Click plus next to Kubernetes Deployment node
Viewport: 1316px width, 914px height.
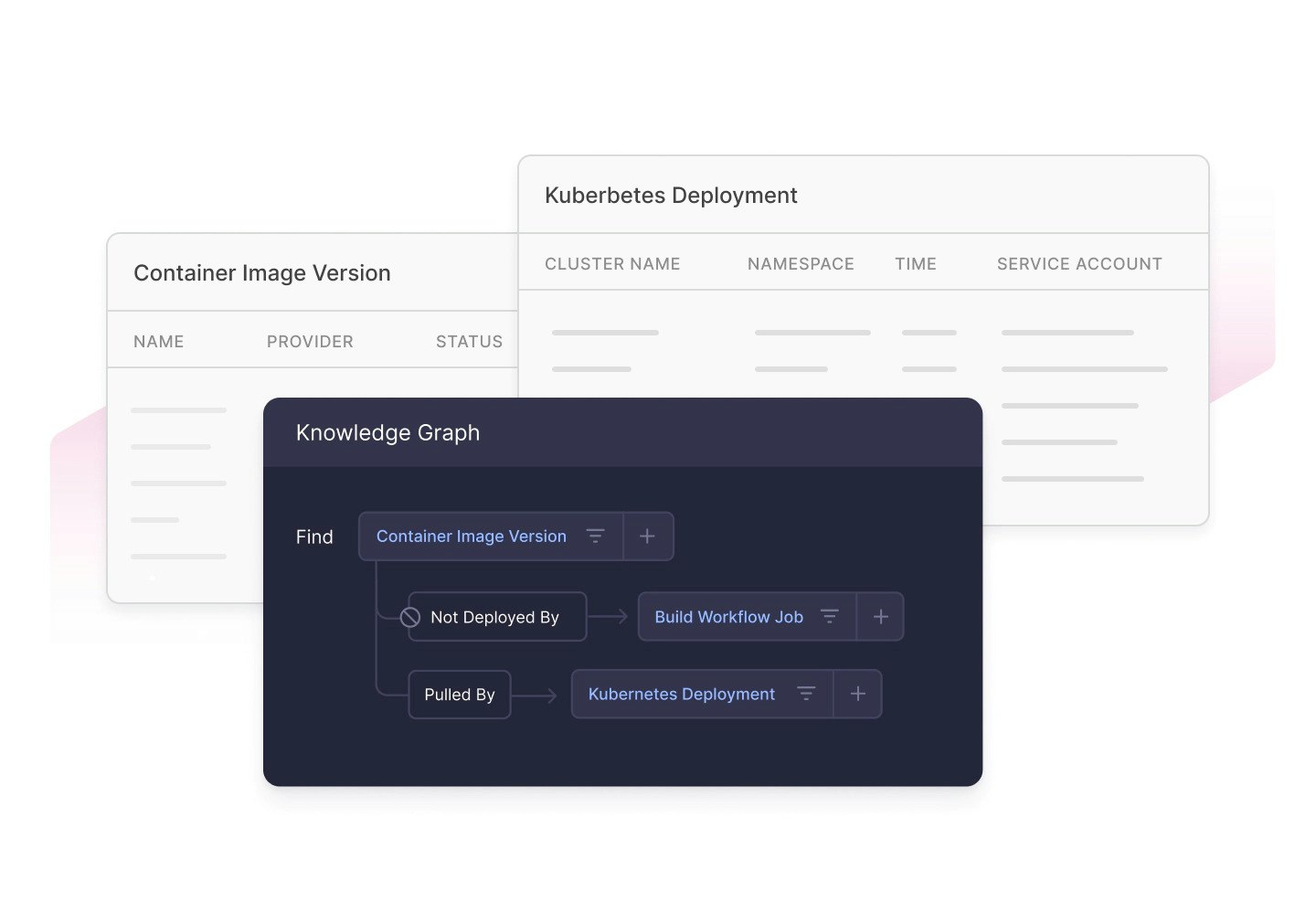pos(857,694)
